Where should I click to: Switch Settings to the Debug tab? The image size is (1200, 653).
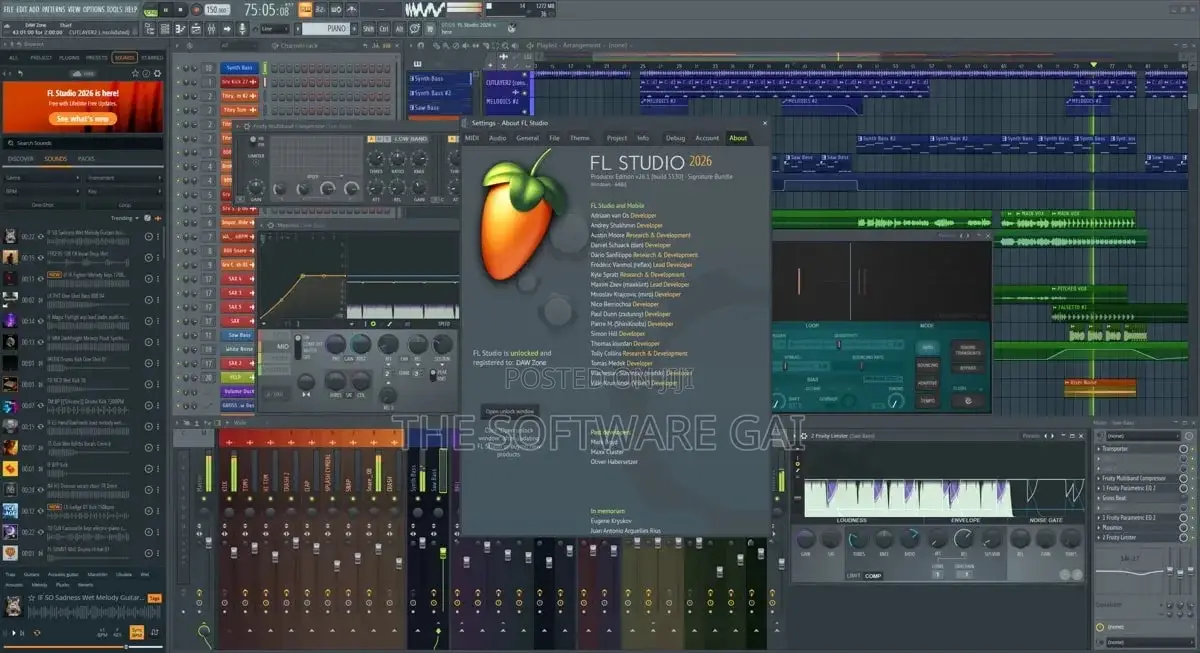pyautogui.click(x=675, y=138)
